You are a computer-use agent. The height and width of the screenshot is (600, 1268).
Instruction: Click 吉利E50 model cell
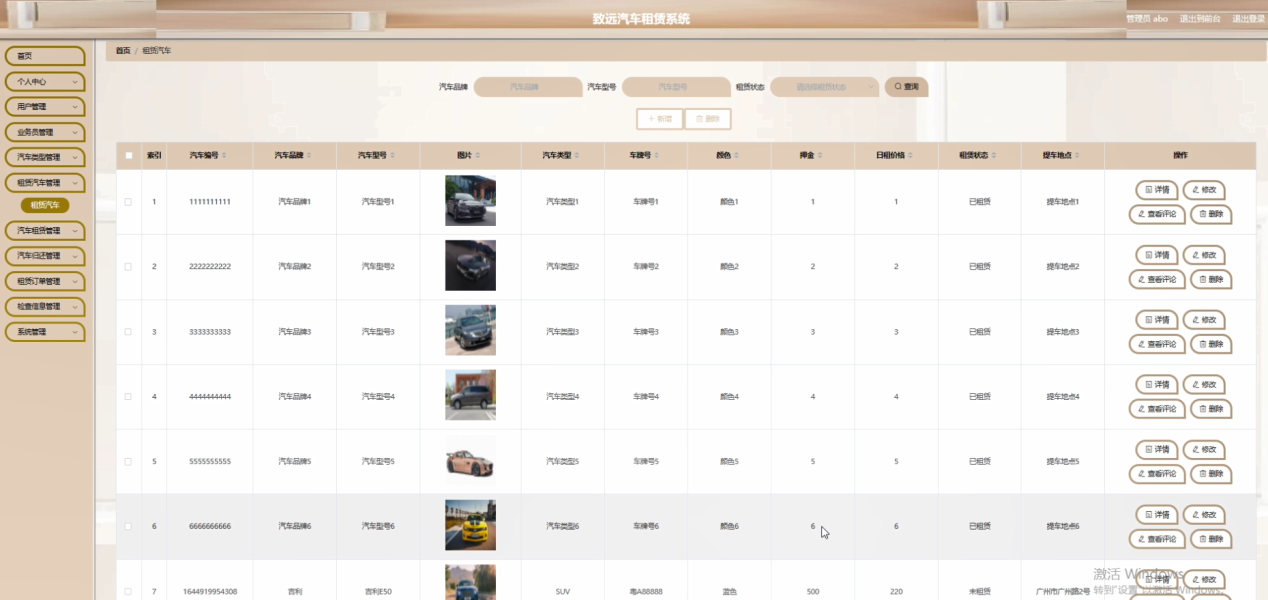click(378, 592)
